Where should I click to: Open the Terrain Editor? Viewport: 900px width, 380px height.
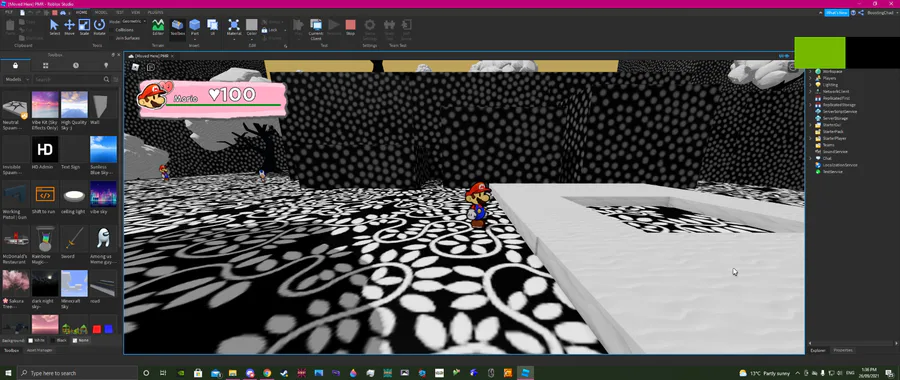click(x=158, y=27)
